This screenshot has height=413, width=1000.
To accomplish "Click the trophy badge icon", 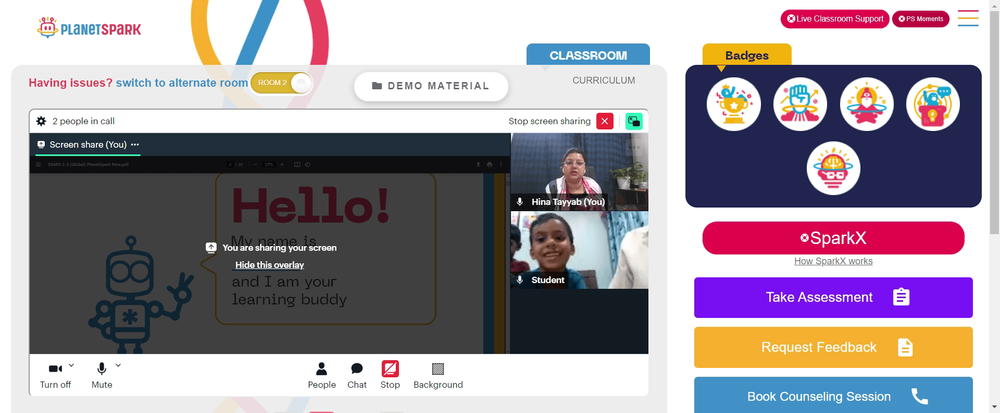I will (x=733, y=104).
